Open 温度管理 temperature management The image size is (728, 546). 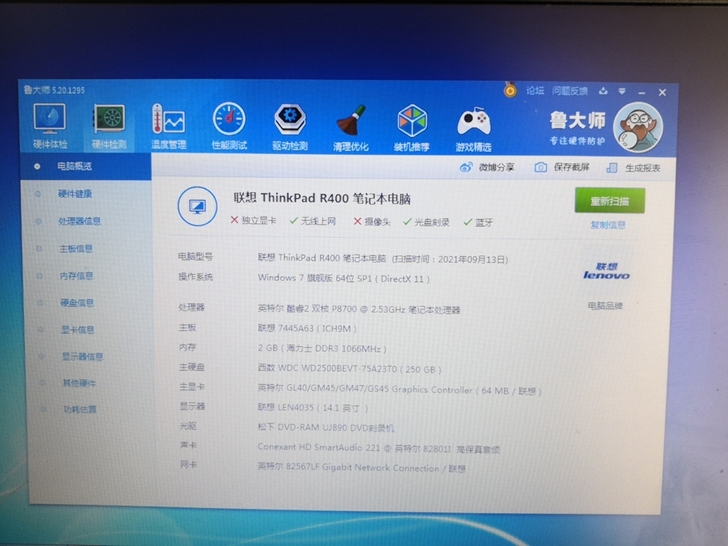coord(168,127)
